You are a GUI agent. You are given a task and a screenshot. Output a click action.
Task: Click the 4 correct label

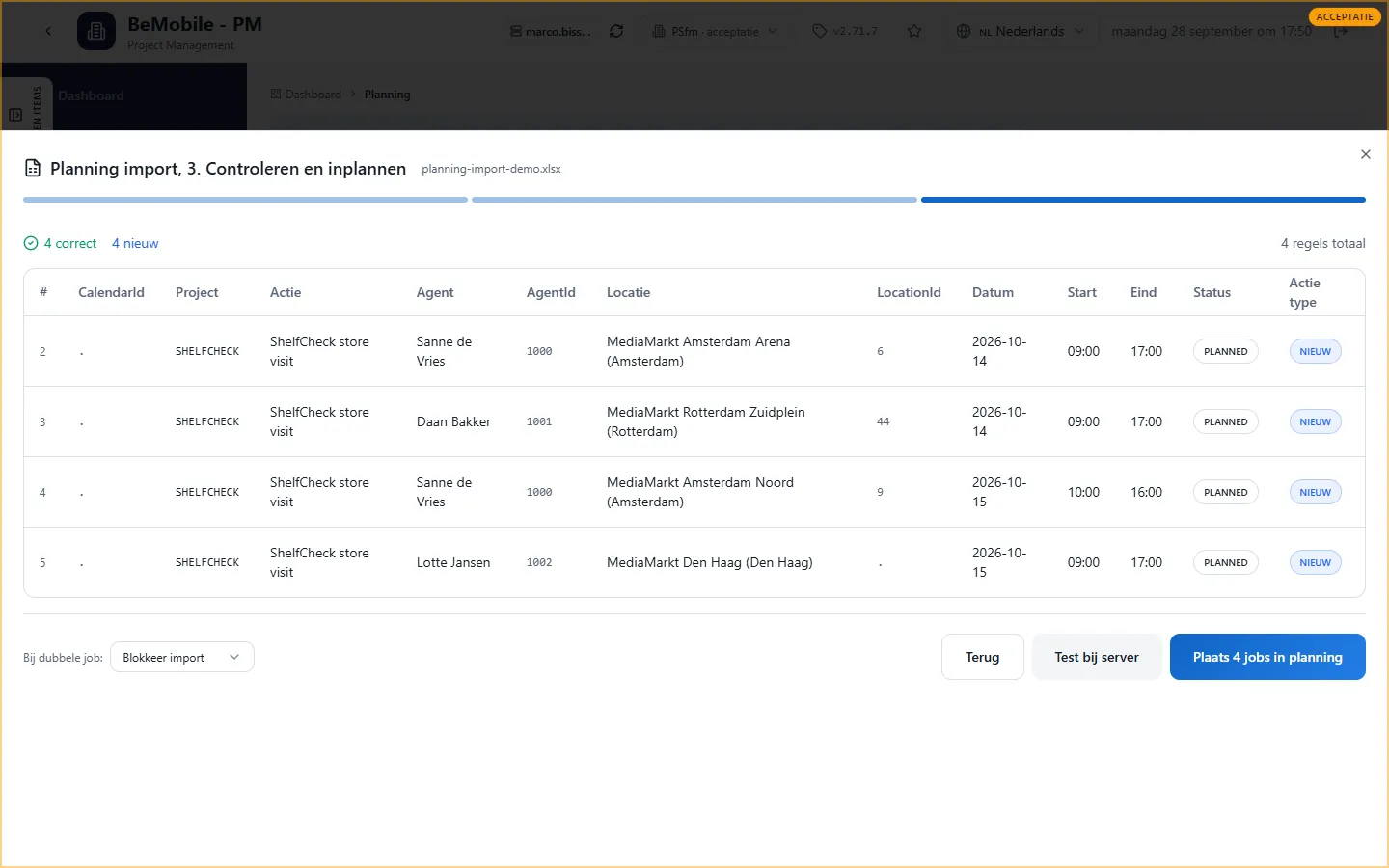click(70, 243)
